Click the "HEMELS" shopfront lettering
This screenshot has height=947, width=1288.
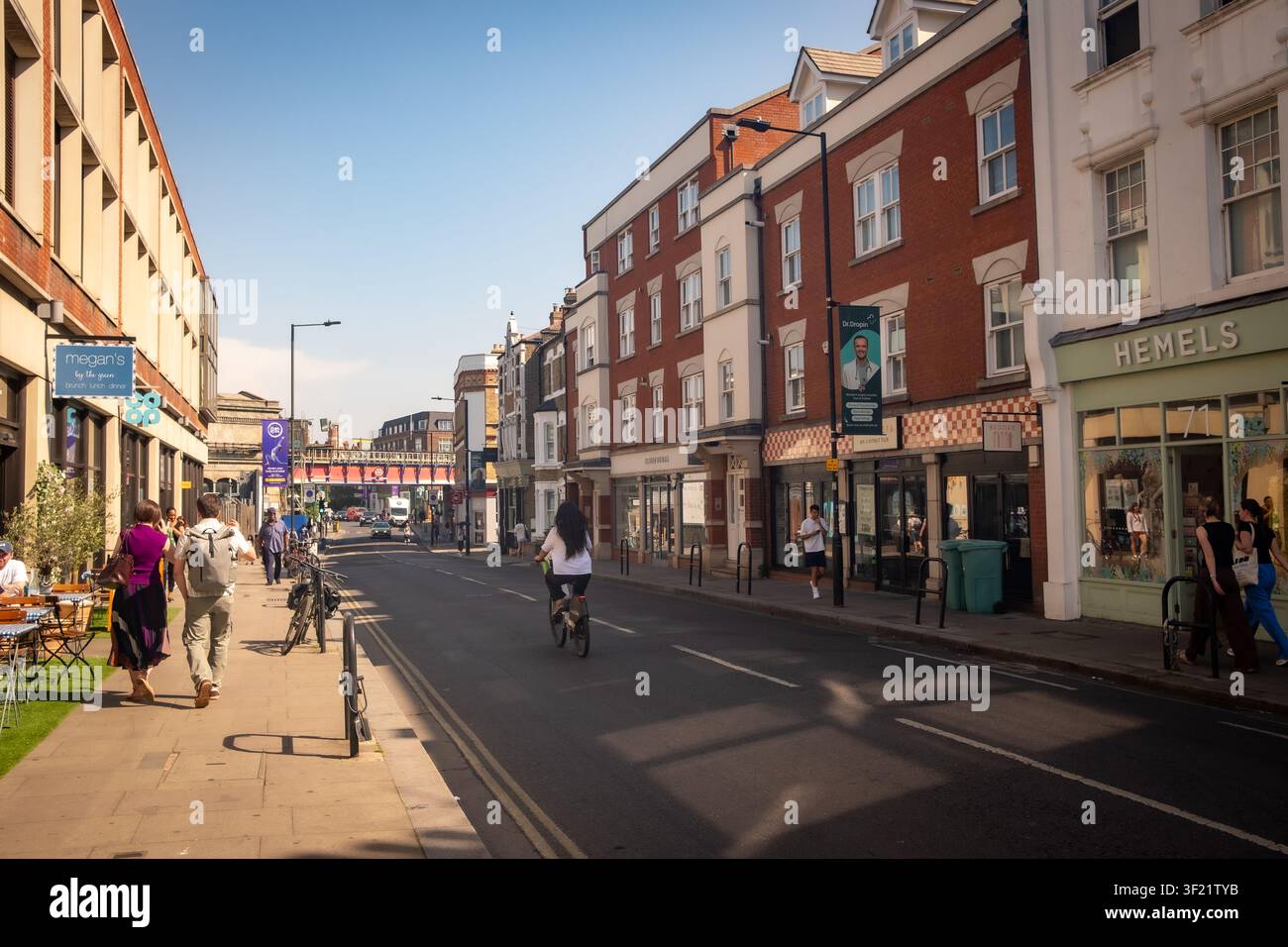click(x=1176, y=344)
